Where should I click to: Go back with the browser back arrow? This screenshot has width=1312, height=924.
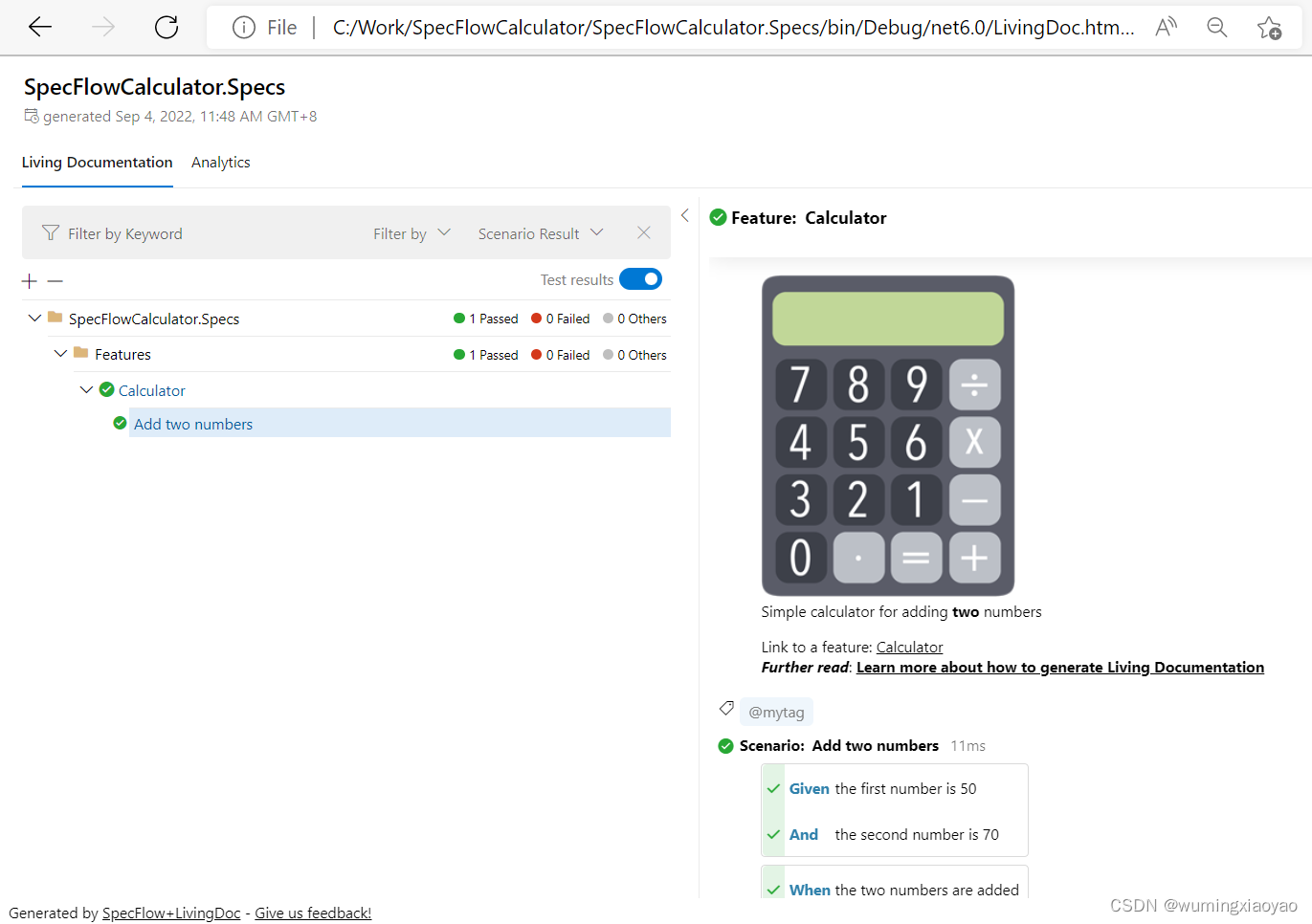(40, 27)
